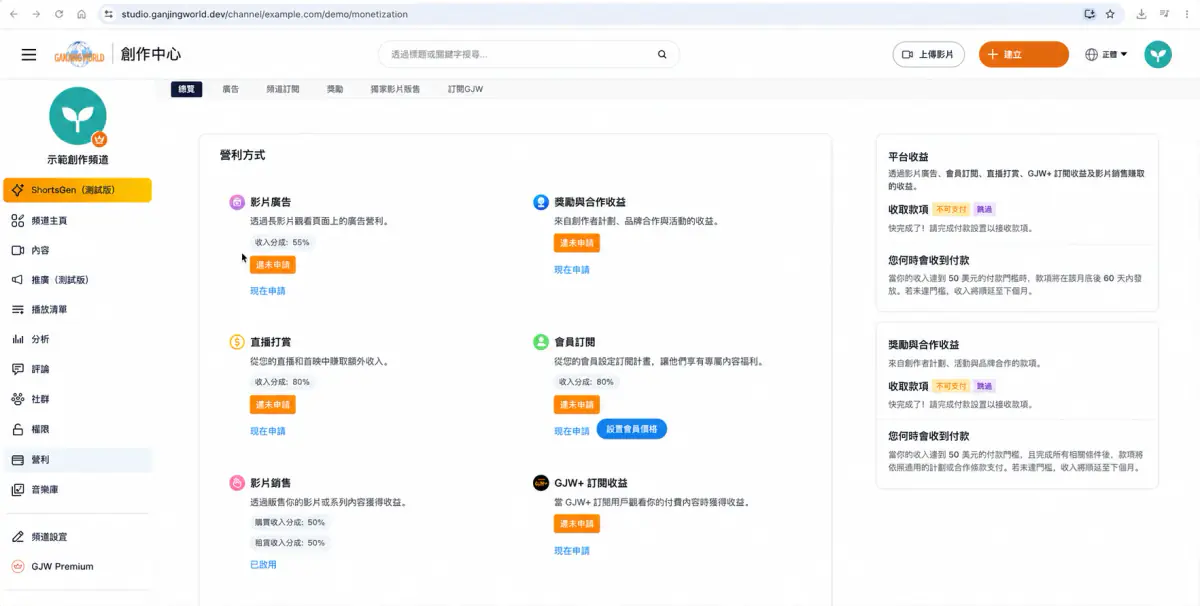Open the hamburger menu beside the logo

(x=29, y=55)
